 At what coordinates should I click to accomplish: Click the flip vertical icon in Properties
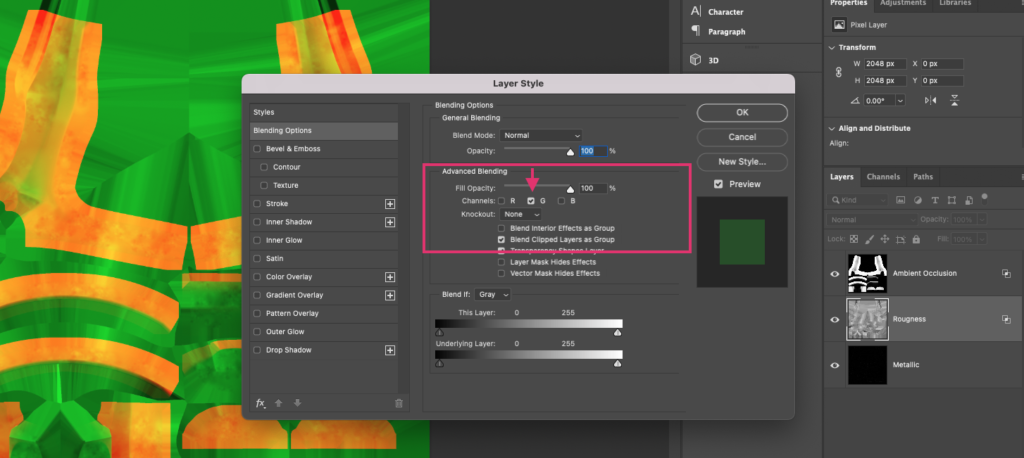tap(954, 100)
